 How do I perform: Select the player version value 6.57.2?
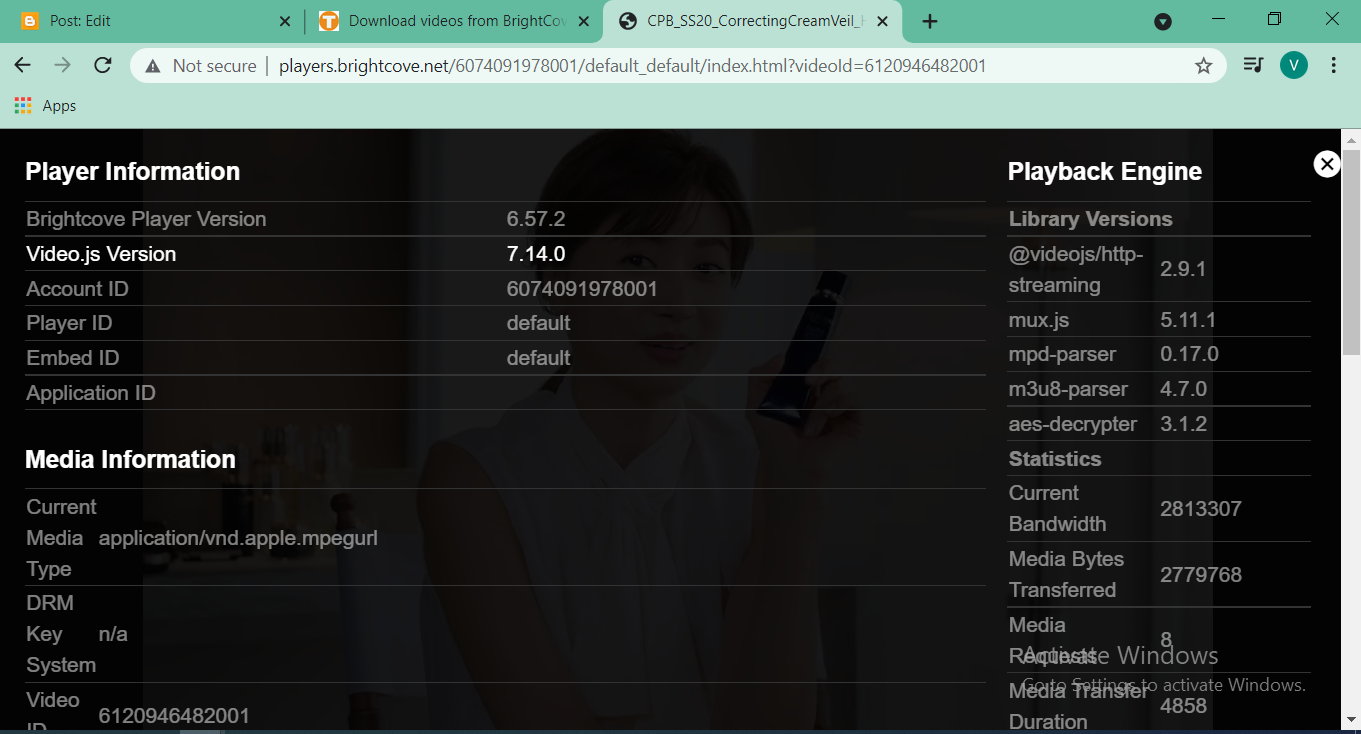(536, 219)
